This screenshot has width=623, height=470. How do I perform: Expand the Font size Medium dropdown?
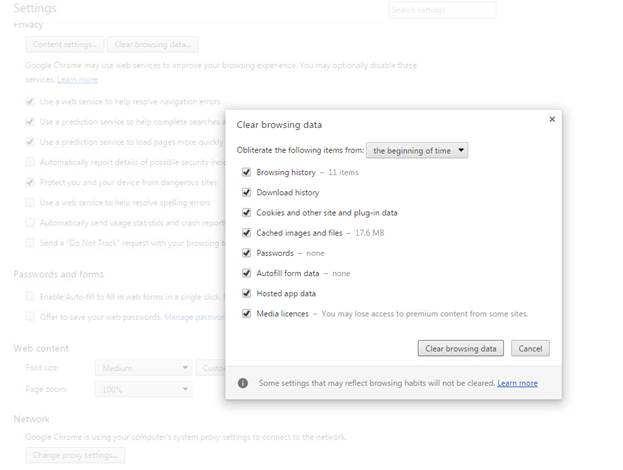(144, 368)
